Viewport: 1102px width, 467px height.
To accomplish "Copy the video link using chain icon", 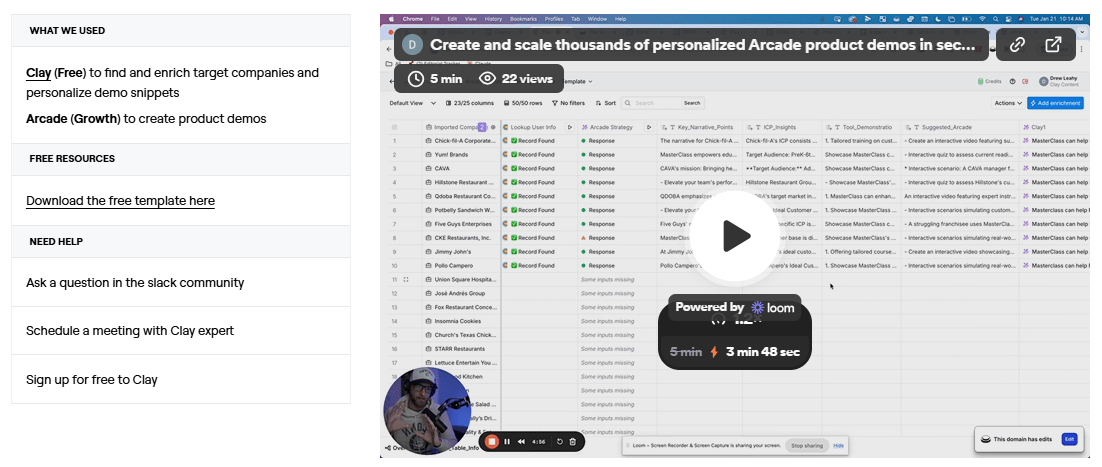I will pyautogui.click(x=1016, y=45).
